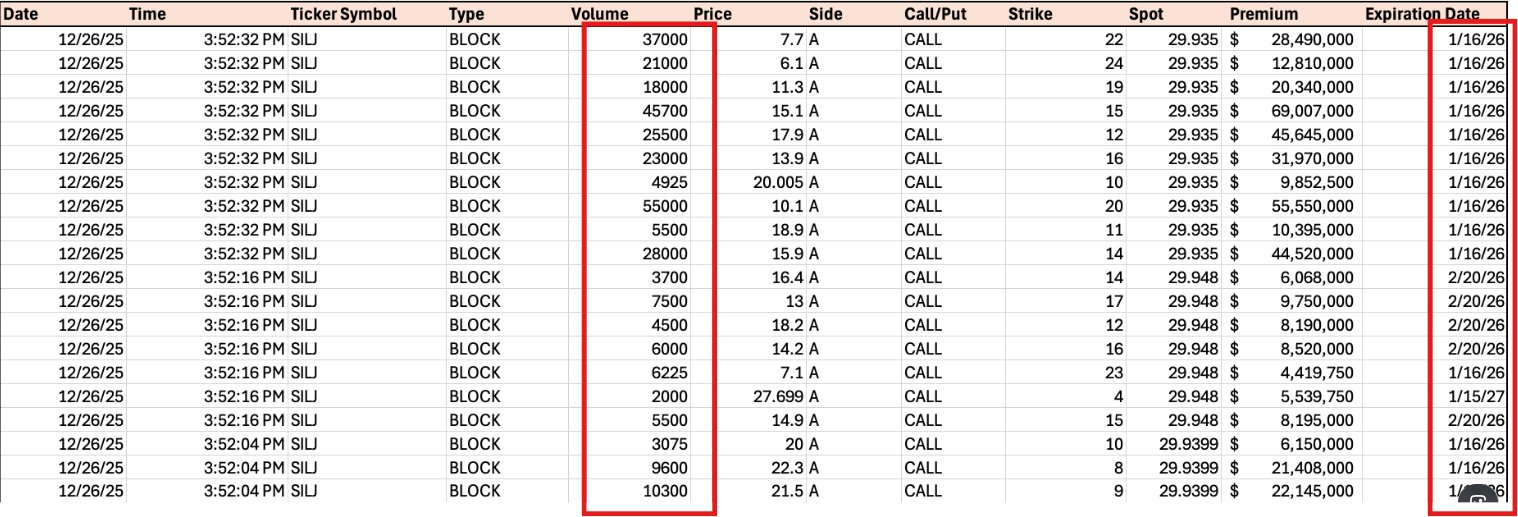The image size is (1518, 517).
Task: Select the volume cell 10300
Action: click(664, 492)
